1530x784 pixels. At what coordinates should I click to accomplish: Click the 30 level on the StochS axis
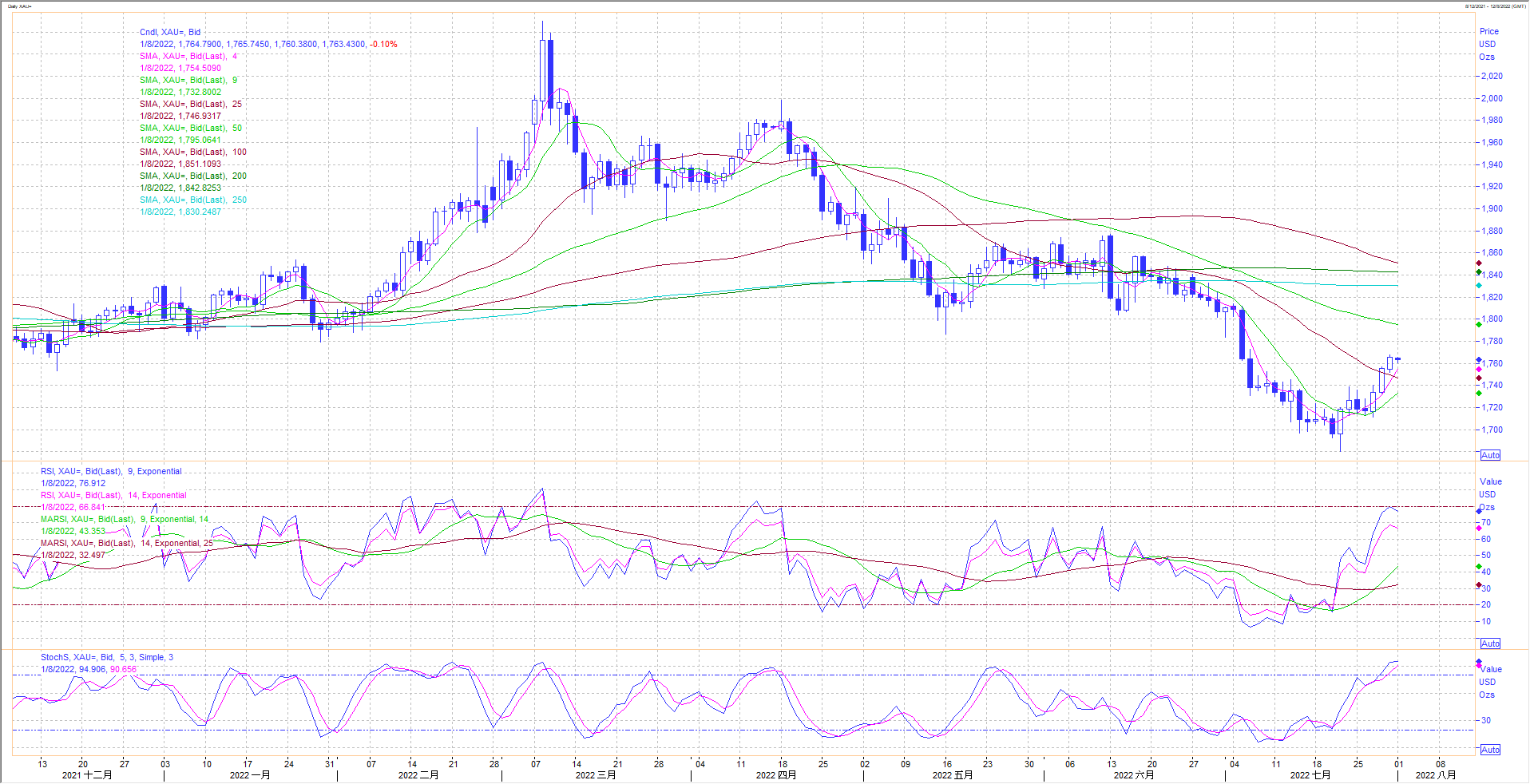[1486, 721]
